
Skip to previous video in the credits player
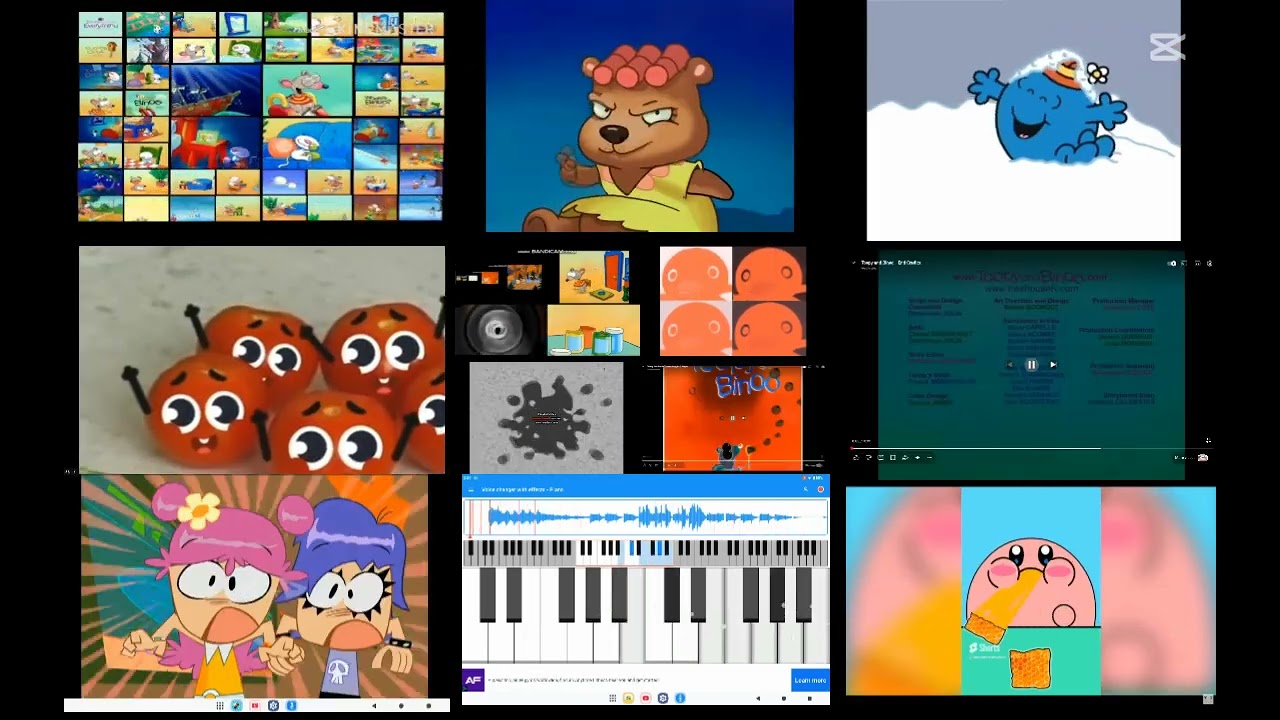(x=1009, y=365)
